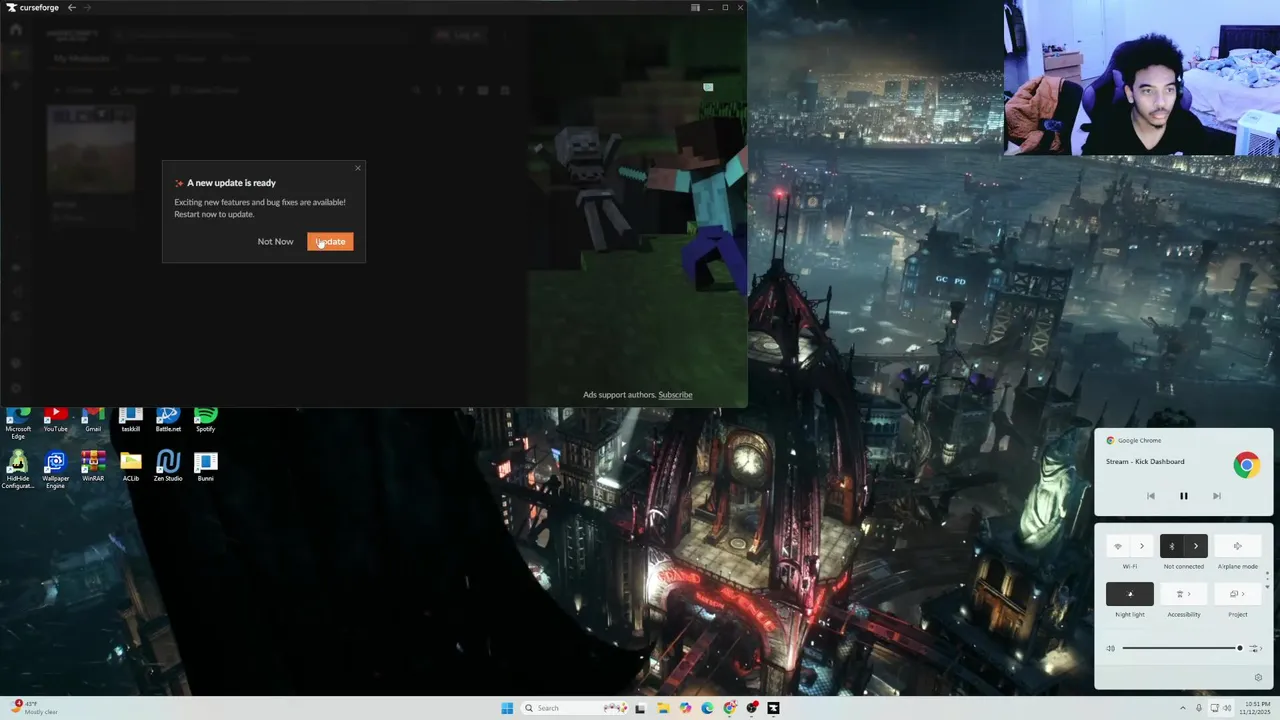Show hidden system tray icons
The height and width of the screenshot is (720, 1280).
[1183, 708]
